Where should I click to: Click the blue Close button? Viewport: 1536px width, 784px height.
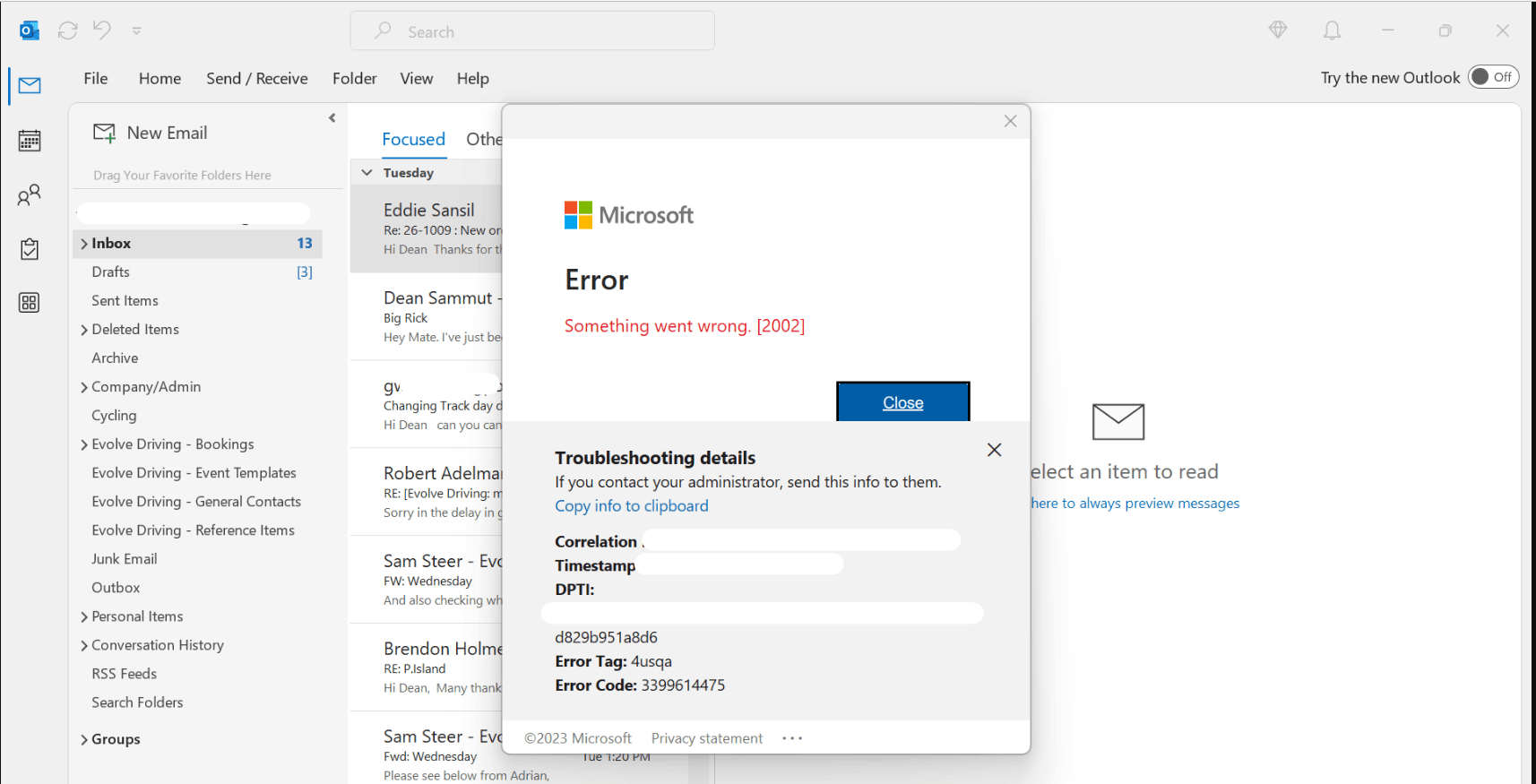(x=903, y=401)
